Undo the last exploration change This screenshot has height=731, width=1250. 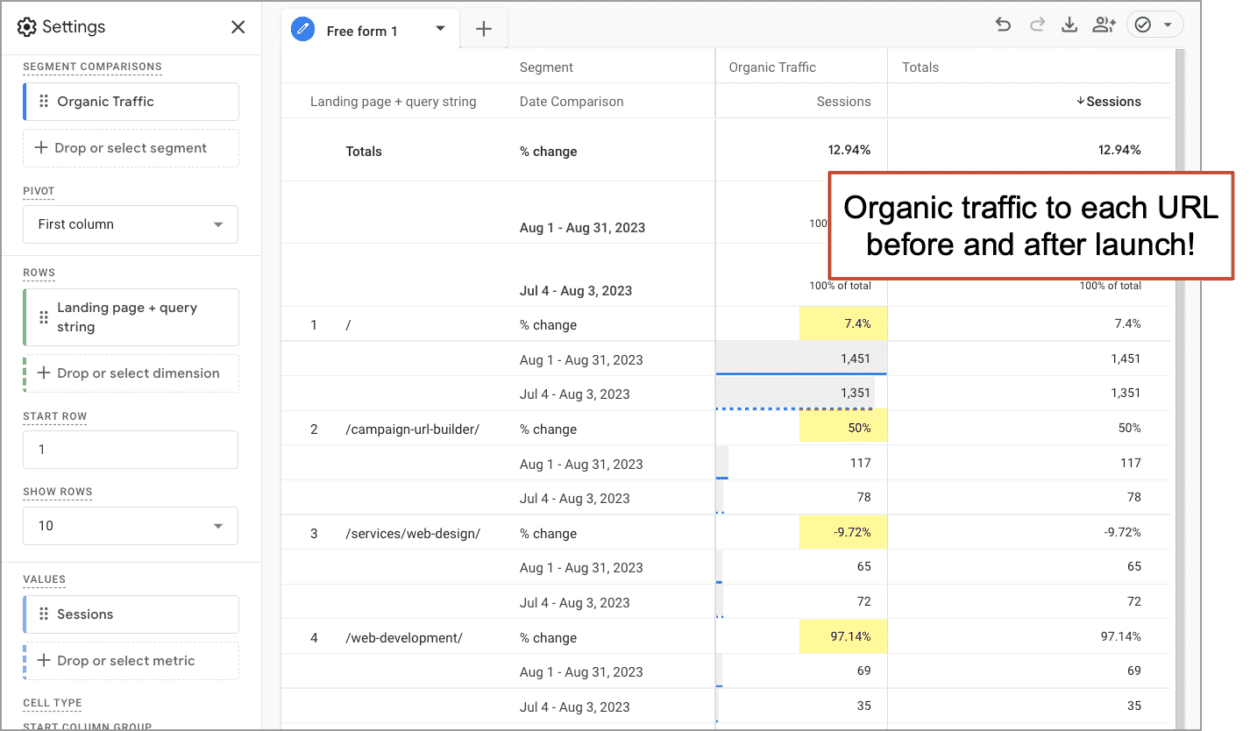(x=1003, y=25)
